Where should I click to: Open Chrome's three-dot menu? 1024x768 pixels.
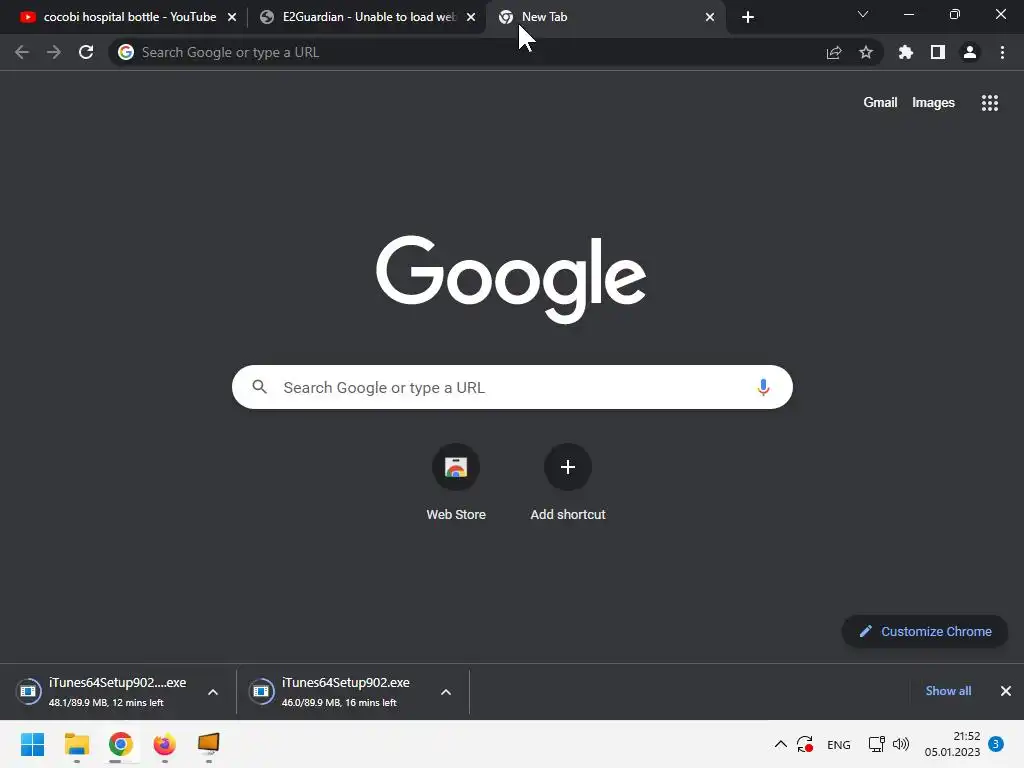1002,52
